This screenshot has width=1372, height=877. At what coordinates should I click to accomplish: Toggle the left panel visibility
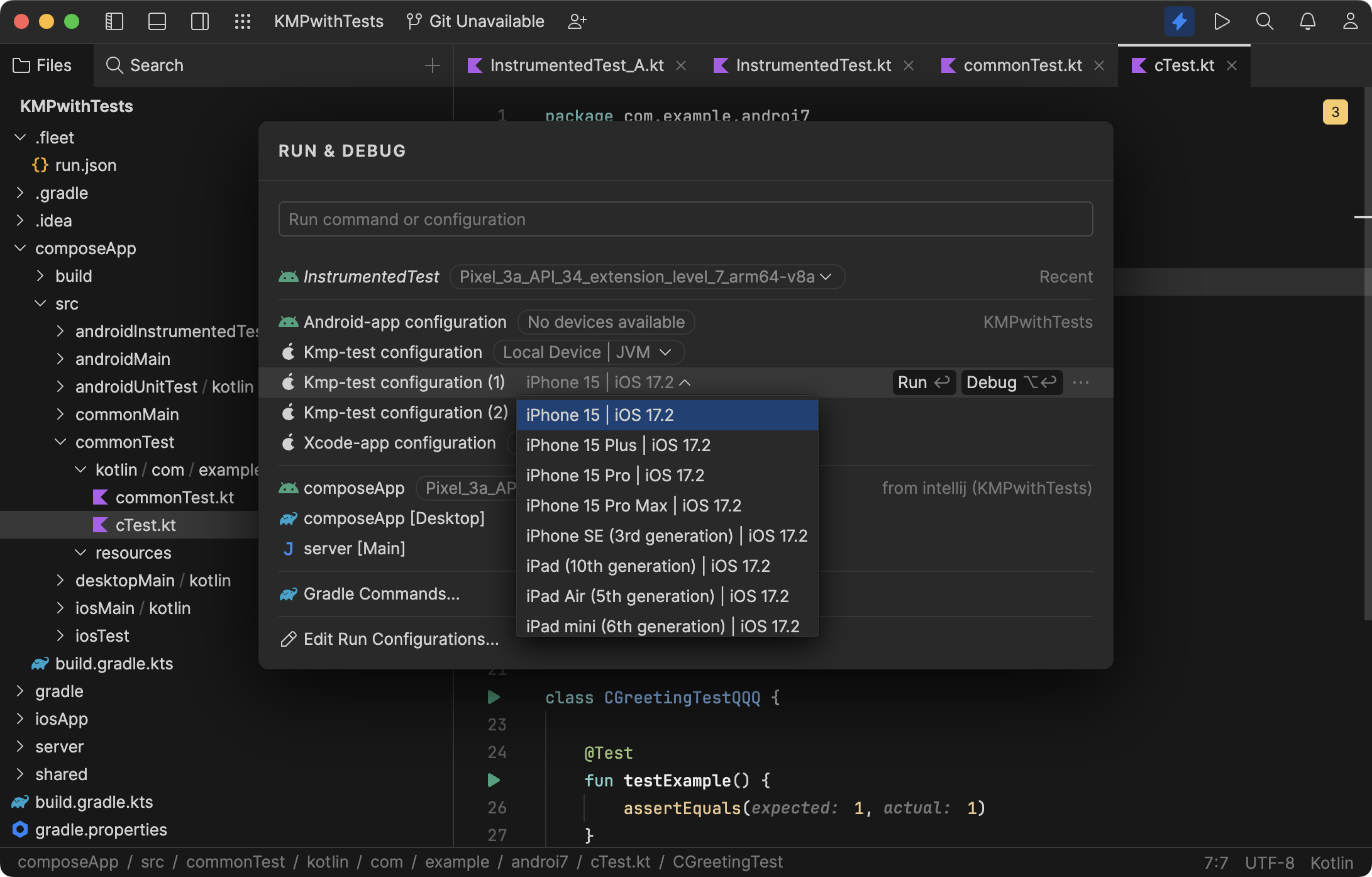(x=114, y=21)
